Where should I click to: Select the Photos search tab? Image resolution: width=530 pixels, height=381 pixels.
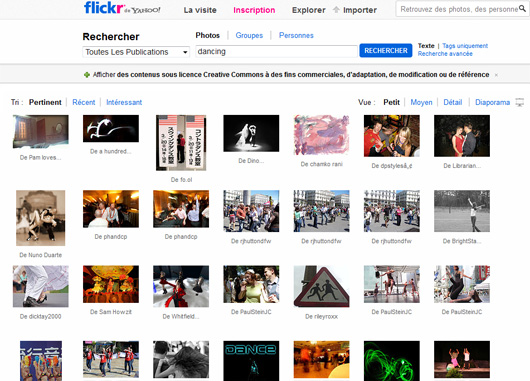(208, 35)
